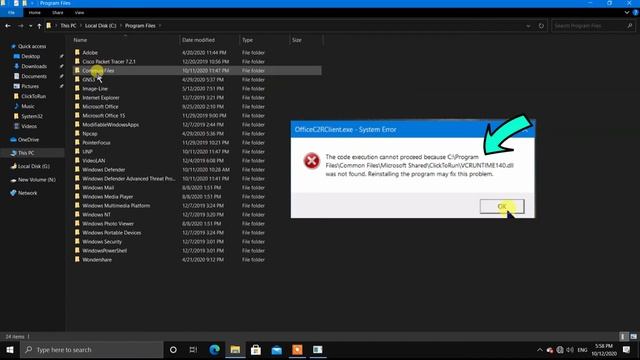Select Local Disk (C:) in the address path
Screen dimensions: 640x360
tap(100, 26)
